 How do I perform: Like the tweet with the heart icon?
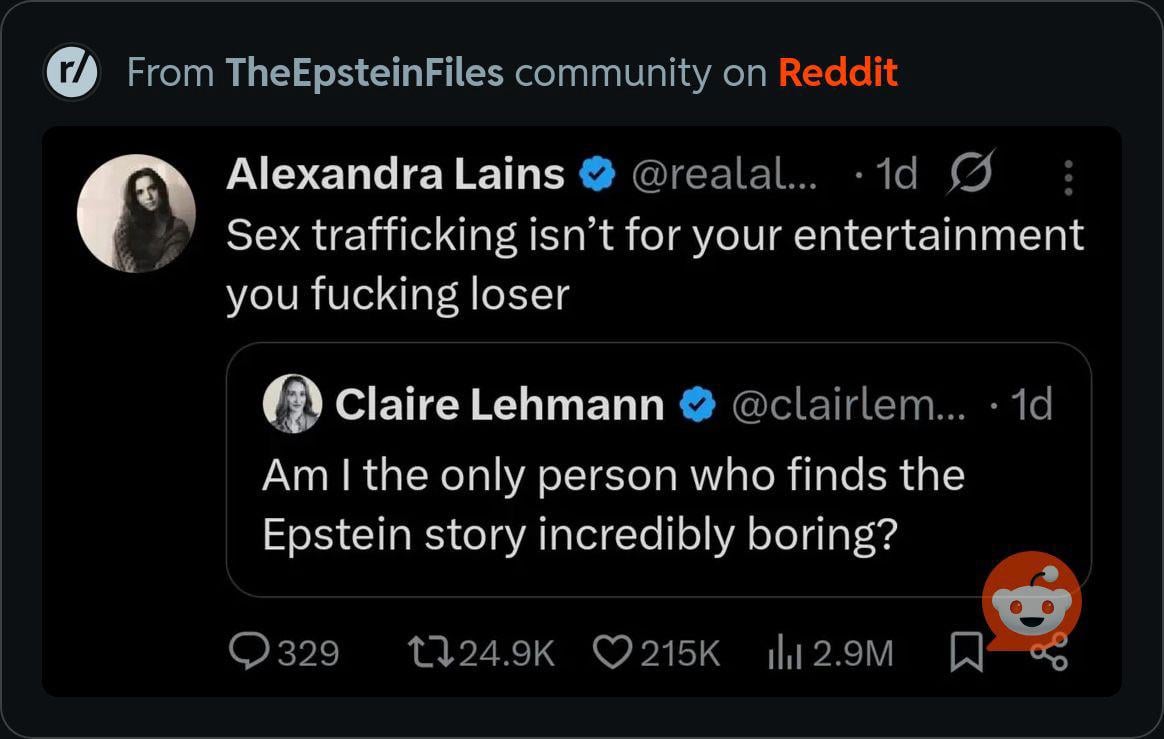(x=611, y=651)
